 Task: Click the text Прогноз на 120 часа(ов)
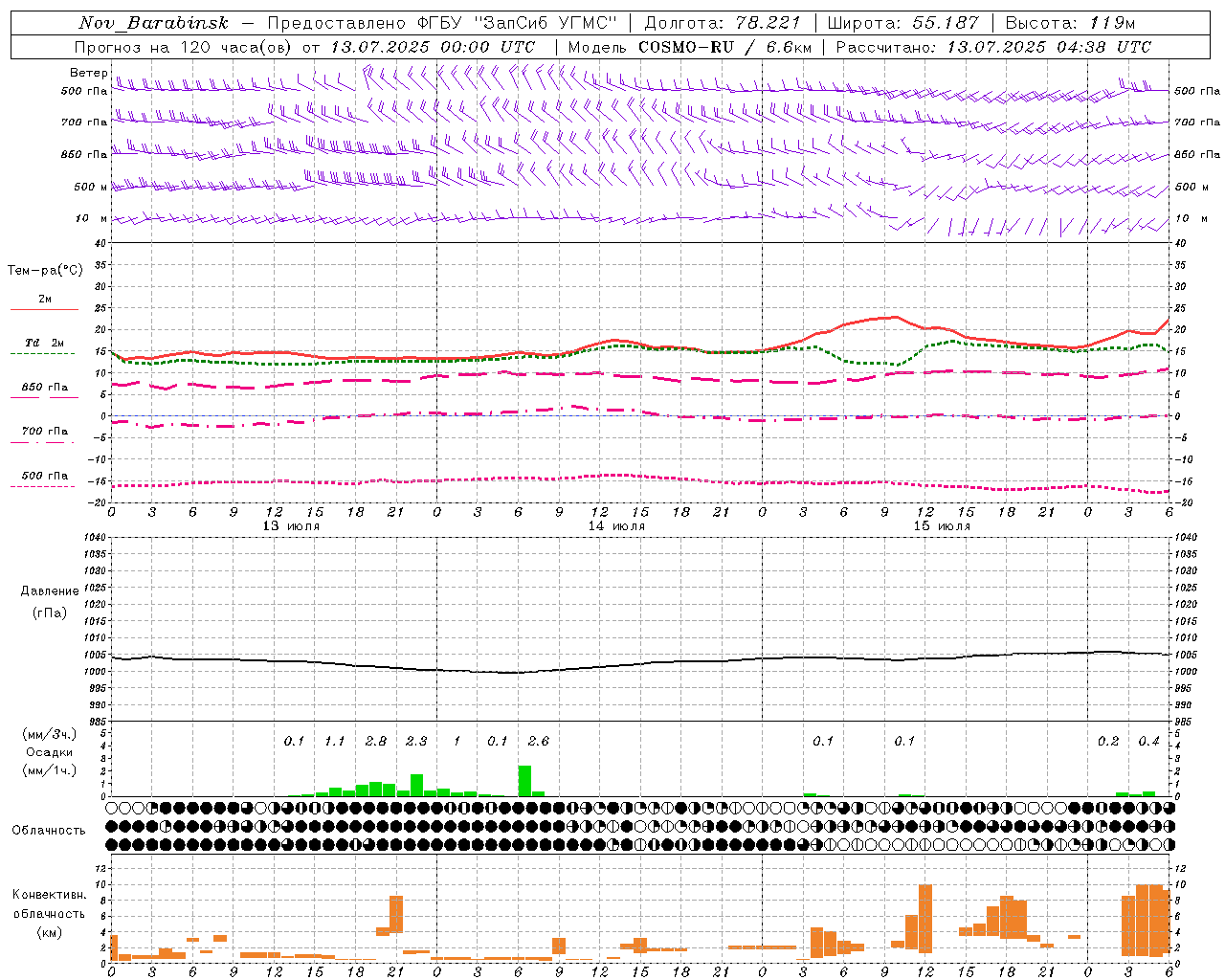[x=184, y=47]
